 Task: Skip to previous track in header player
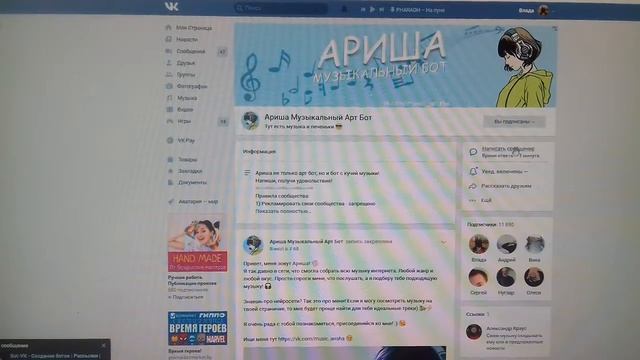(x=362, y=9)
